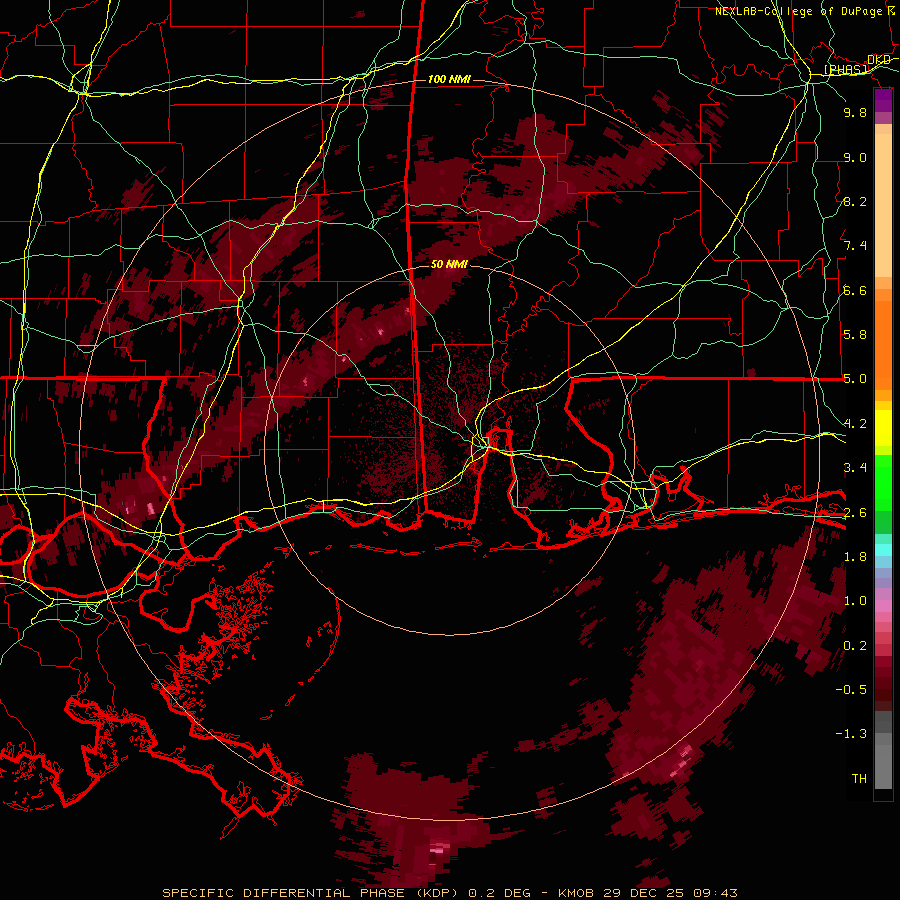Pick the light peach color bar segment

883,205
